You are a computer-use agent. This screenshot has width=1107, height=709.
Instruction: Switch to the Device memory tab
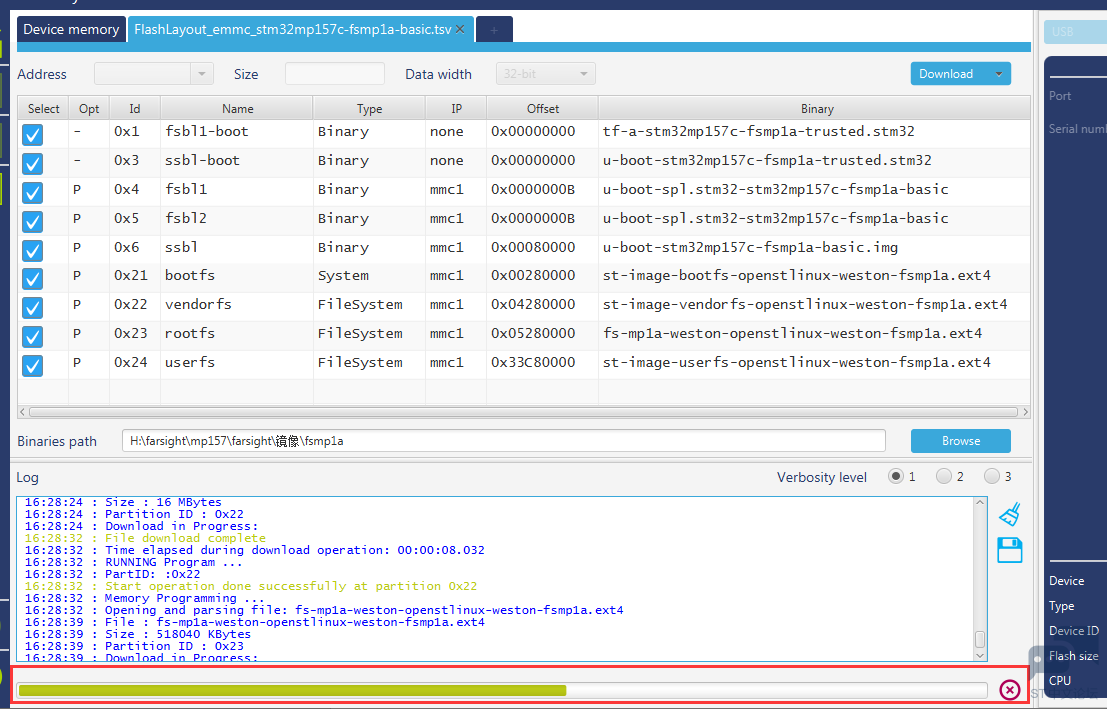tap(71, 30)
